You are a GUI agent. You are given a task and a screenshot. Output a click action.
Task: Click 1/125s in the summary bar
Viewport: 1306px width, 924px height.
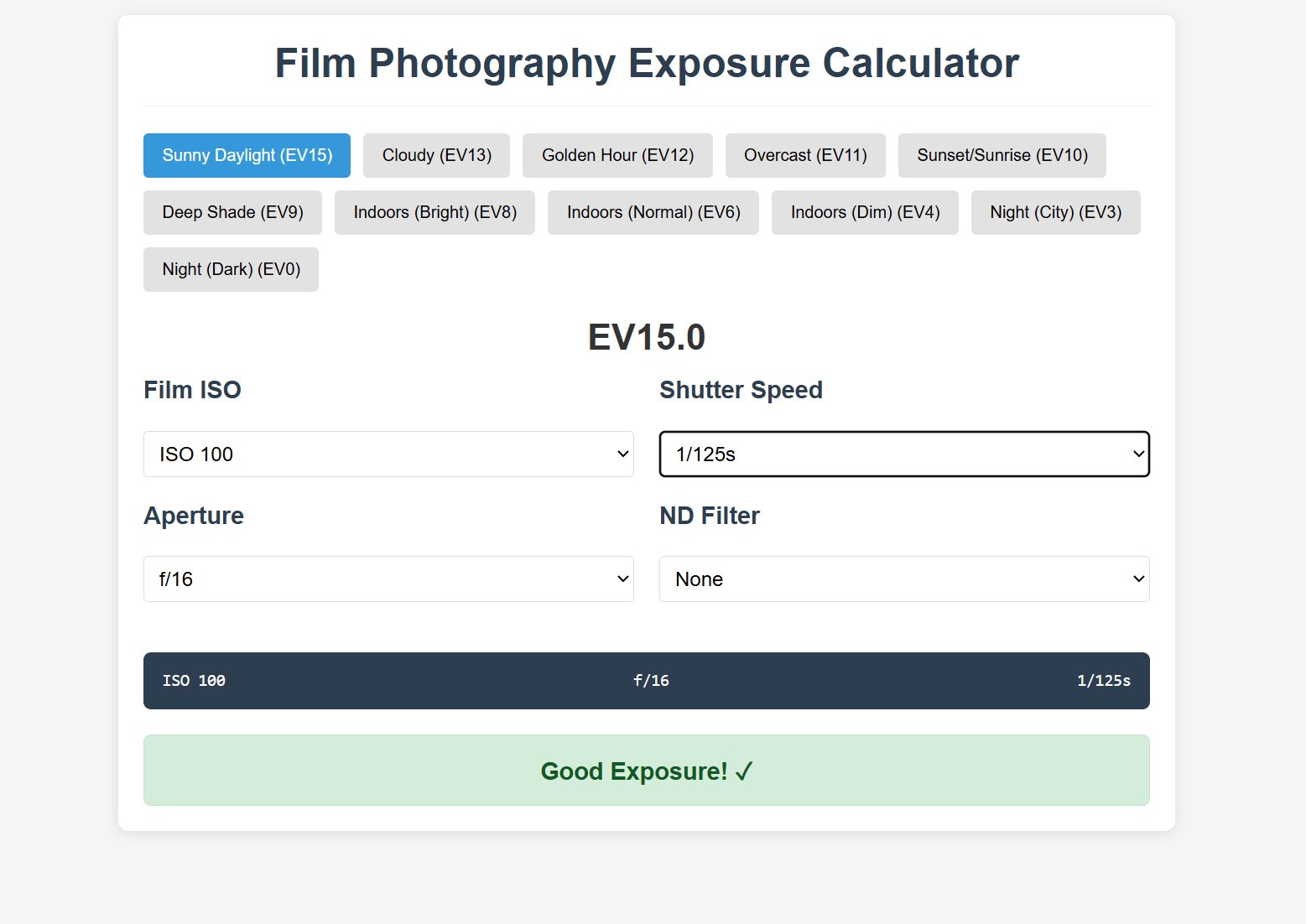pyautogui.click(x=1103, y=681)
